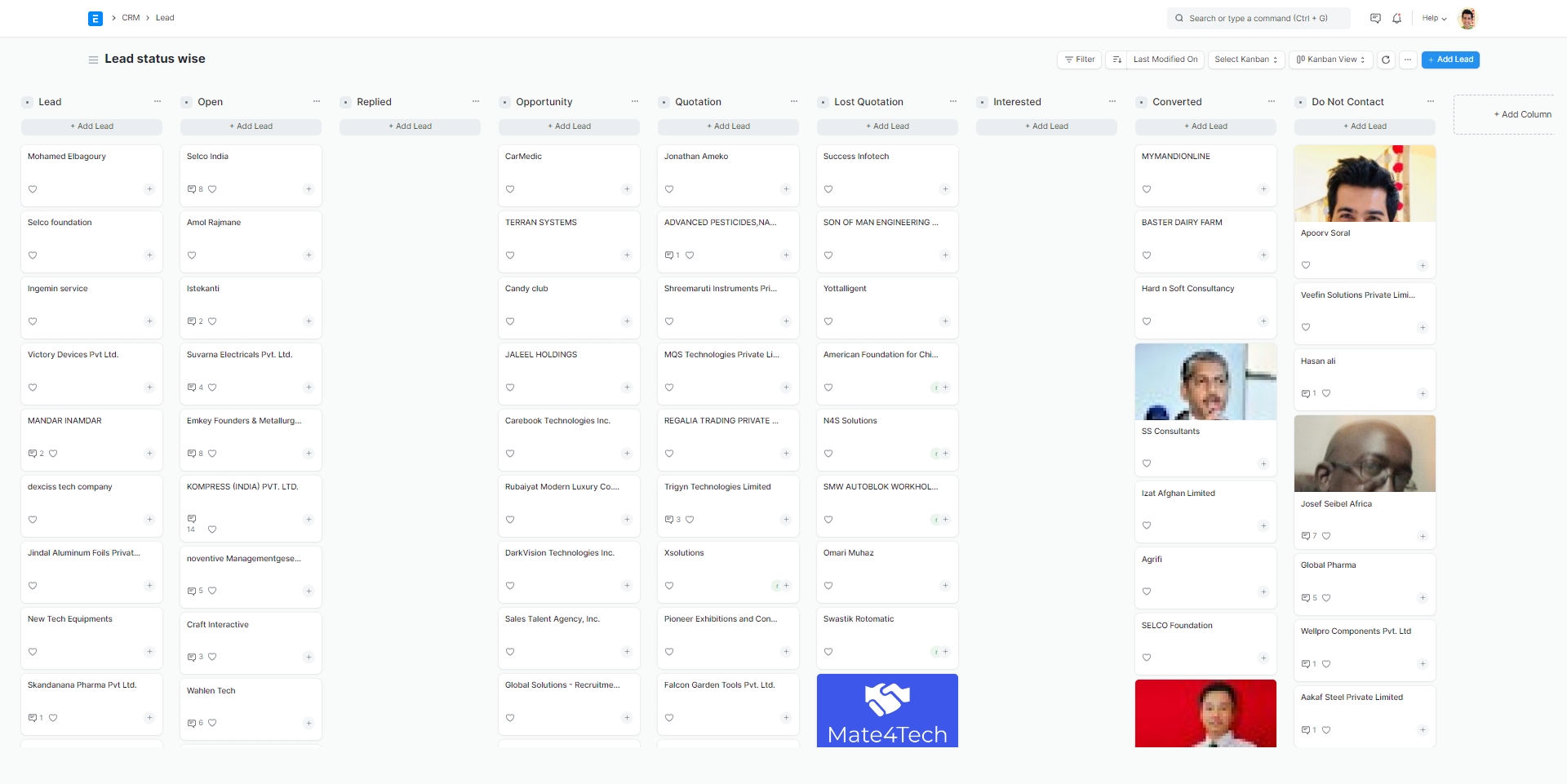Image resolution: width=1567 pixels, height=784 pixels.
Task: Open the Replied column options menu
Action: (x=476, y=102)
